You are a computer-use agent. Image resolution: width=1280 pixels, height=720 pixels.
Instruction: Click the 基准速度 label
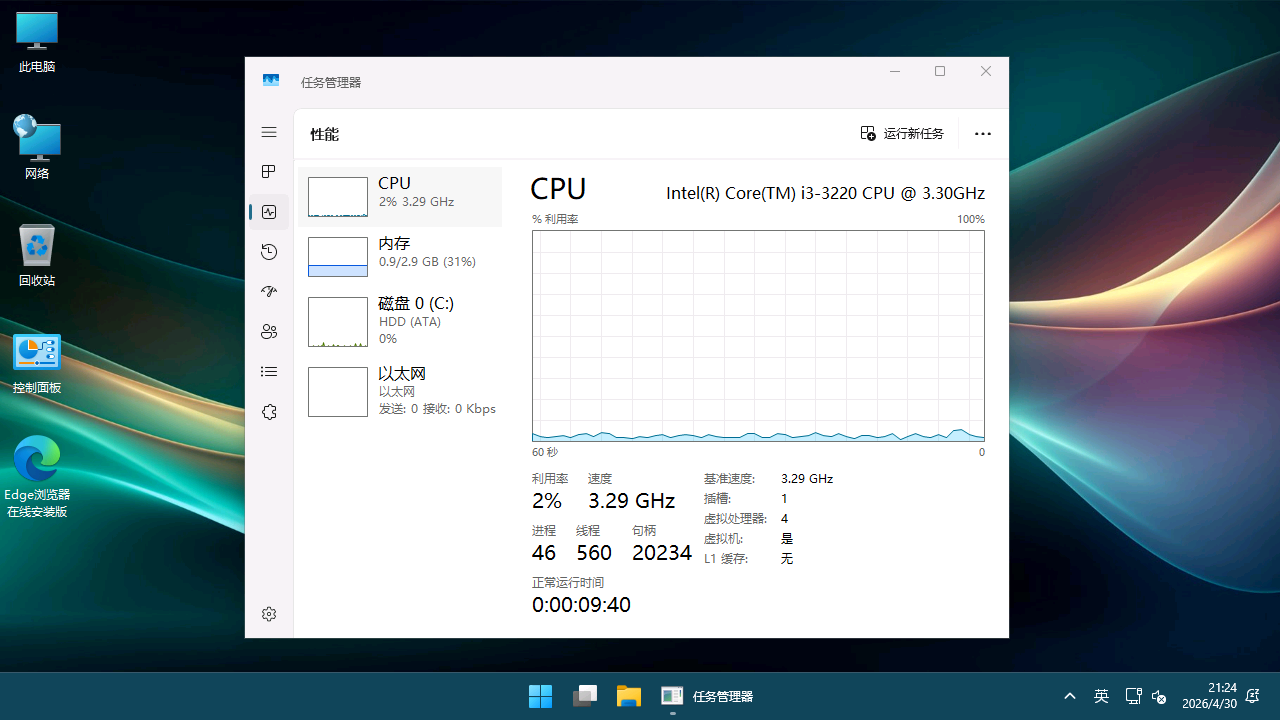729,479
